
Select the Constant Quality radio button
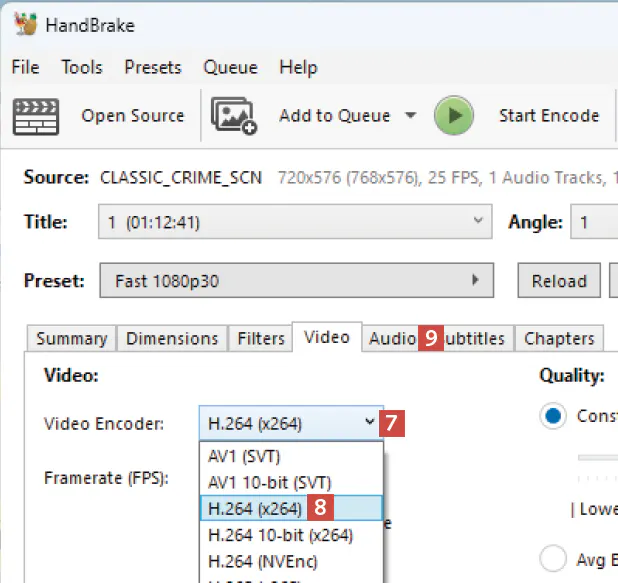pyautogui.click(x=553, y=415)
